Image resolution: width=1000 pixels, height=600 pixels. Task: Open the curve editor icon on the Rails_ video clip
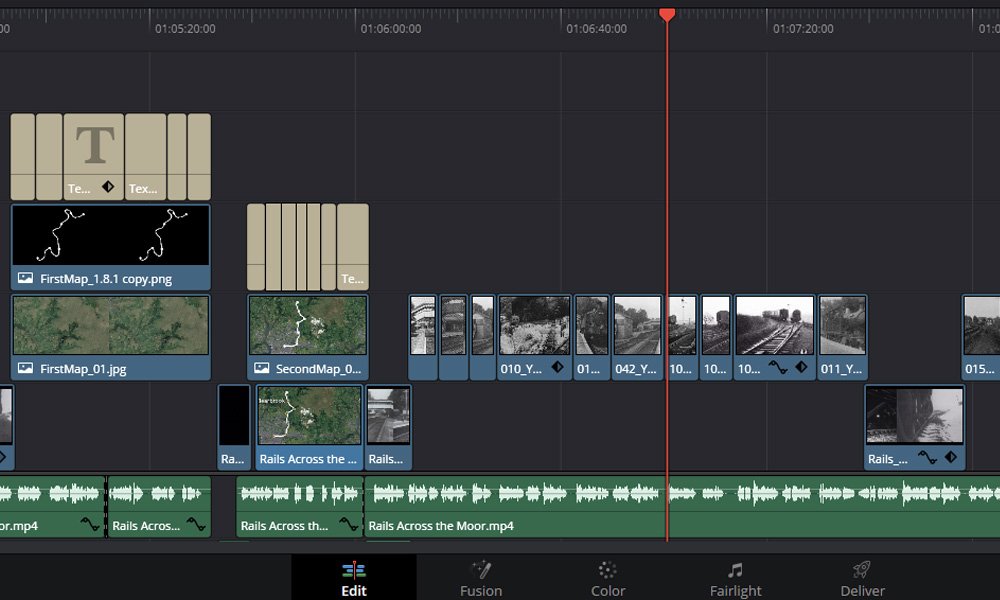(928, 458)
